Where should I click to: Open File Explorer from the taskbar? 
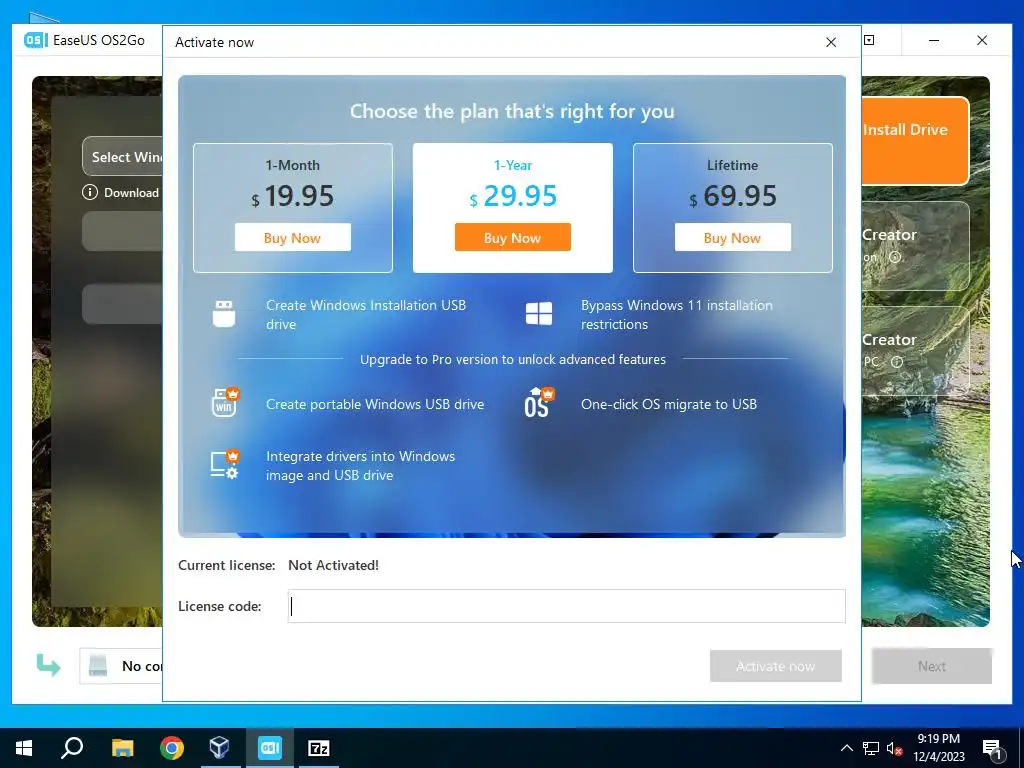click(122, 748)
